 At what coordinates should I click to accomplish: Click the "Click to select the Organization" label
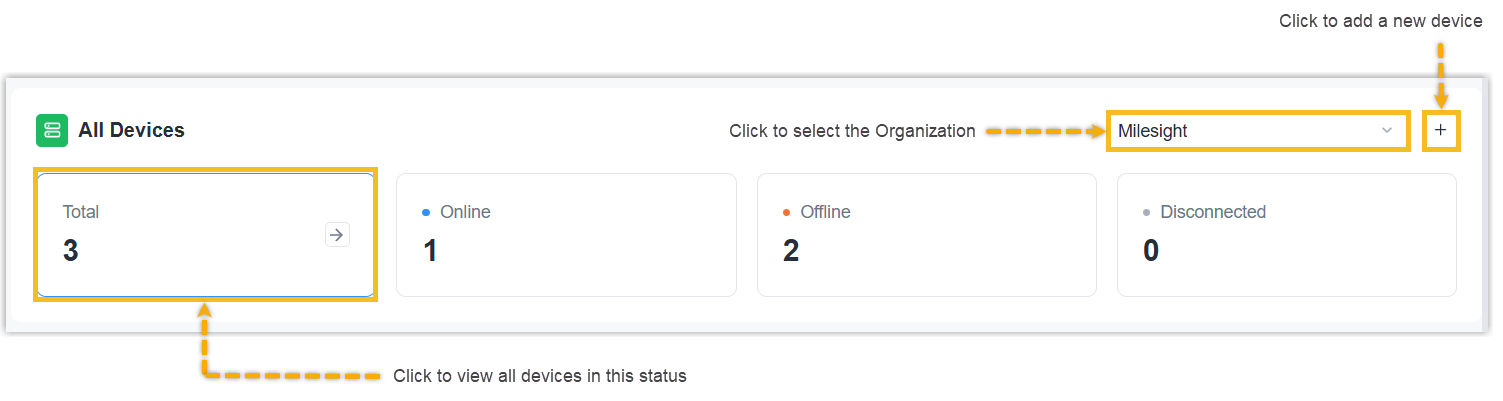click(852, 131)
